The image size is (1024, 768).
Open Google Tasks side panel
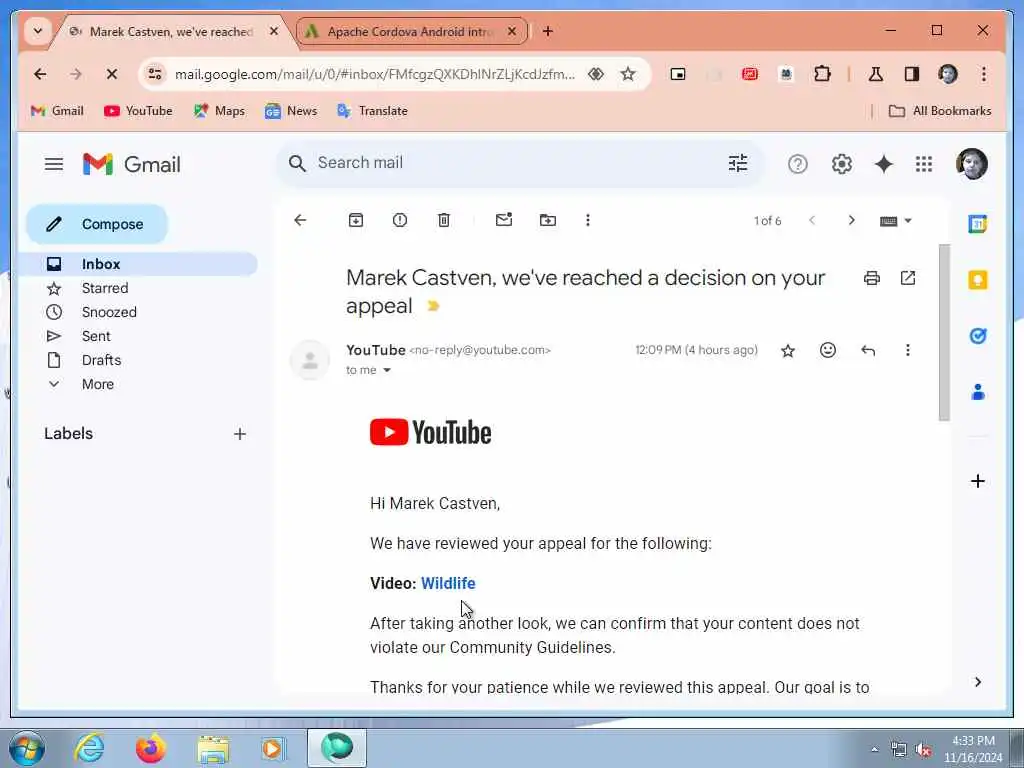977,336
